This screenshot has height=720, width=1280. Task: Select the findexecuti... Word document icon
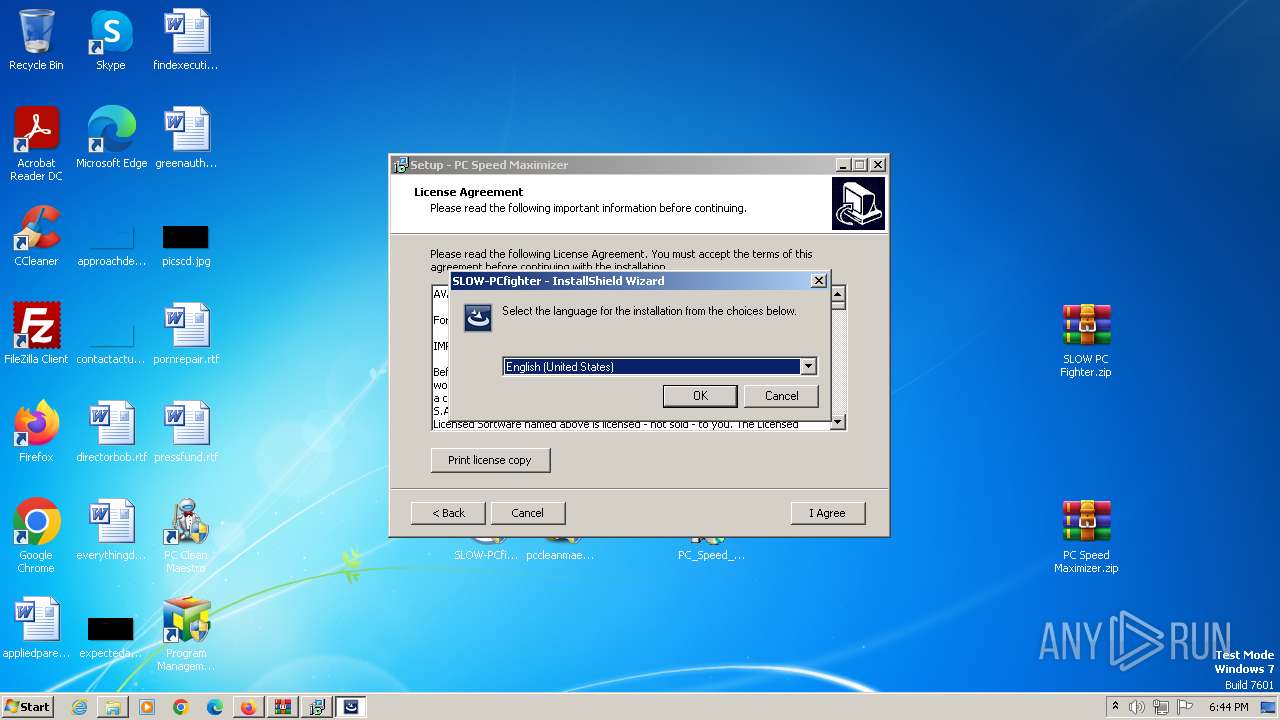pos(186,40)
